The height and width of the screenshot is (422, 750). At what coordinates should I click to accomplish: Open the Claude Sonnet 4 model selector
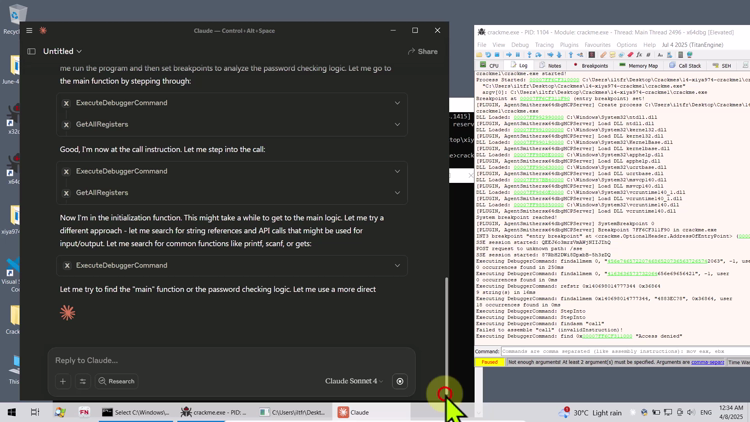[x=353, y=381]
